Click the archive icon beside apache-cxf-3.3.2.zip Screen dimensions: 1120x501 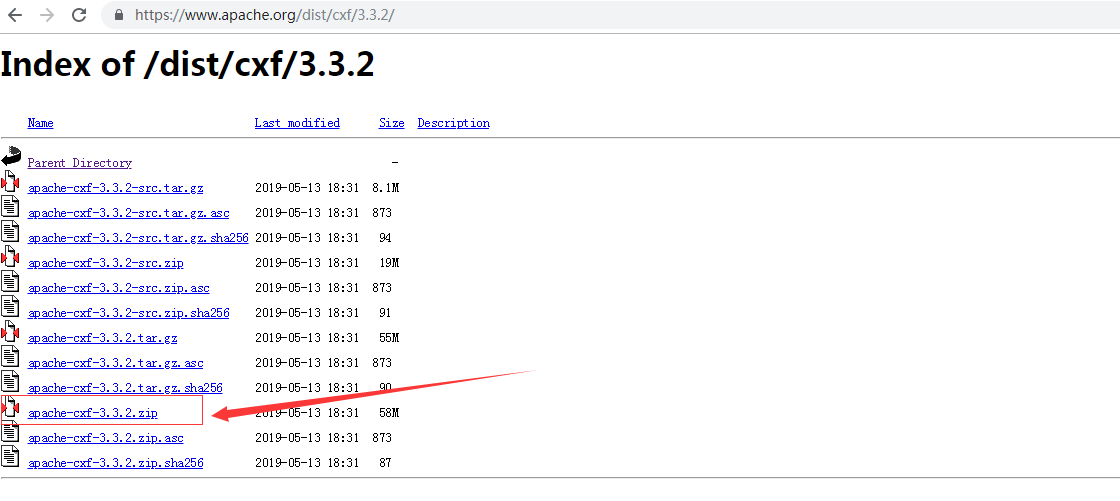10,407
